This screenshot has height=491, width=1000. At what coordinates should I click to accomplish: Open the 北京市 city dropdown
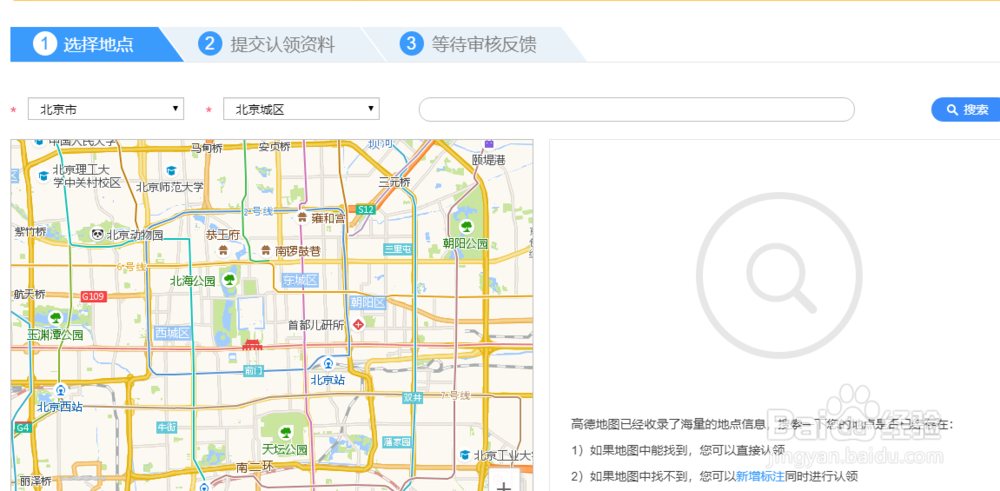coord(106,109)
